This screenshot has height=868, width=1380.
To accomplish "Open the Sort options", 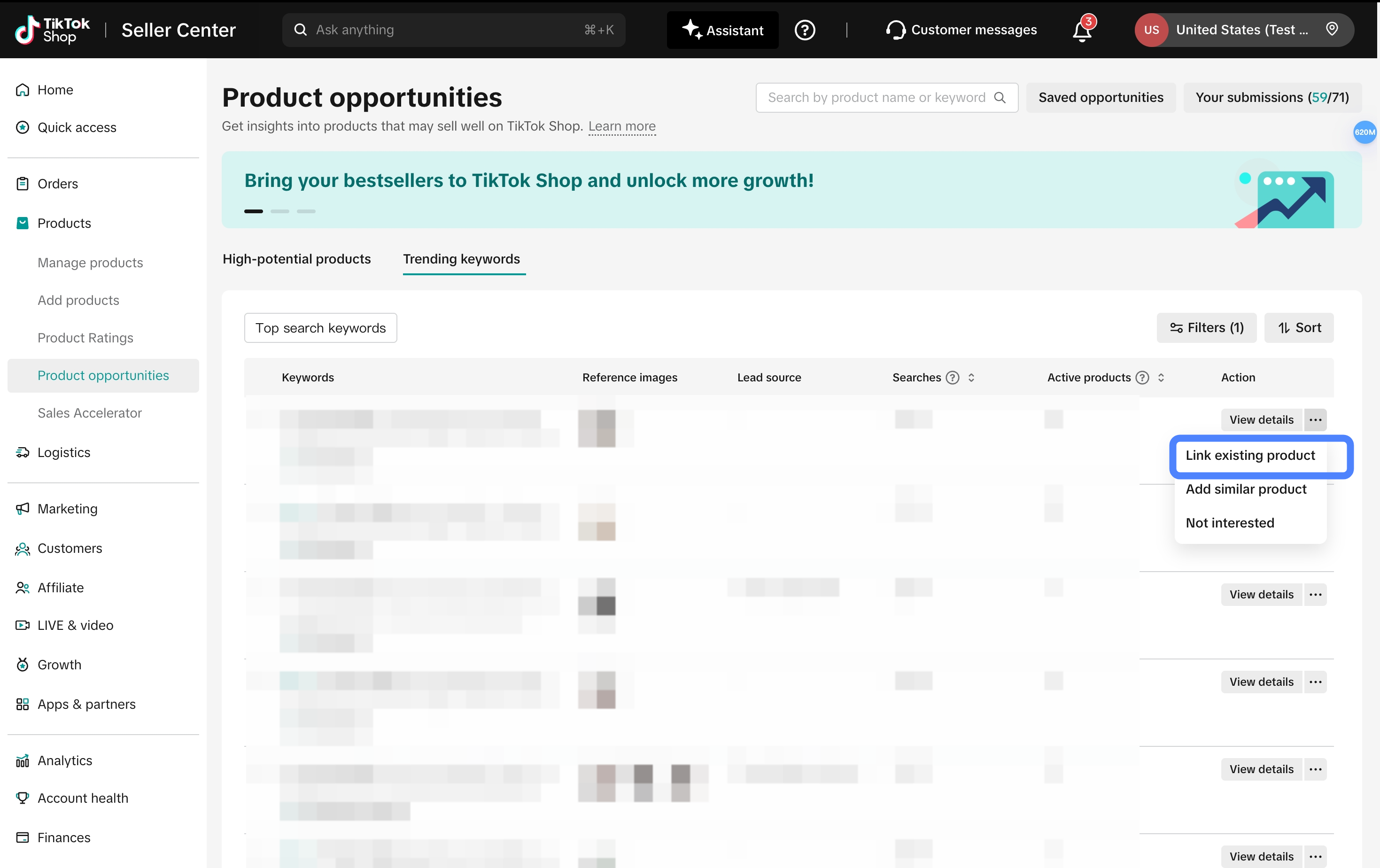I will tap(1299, 328).
